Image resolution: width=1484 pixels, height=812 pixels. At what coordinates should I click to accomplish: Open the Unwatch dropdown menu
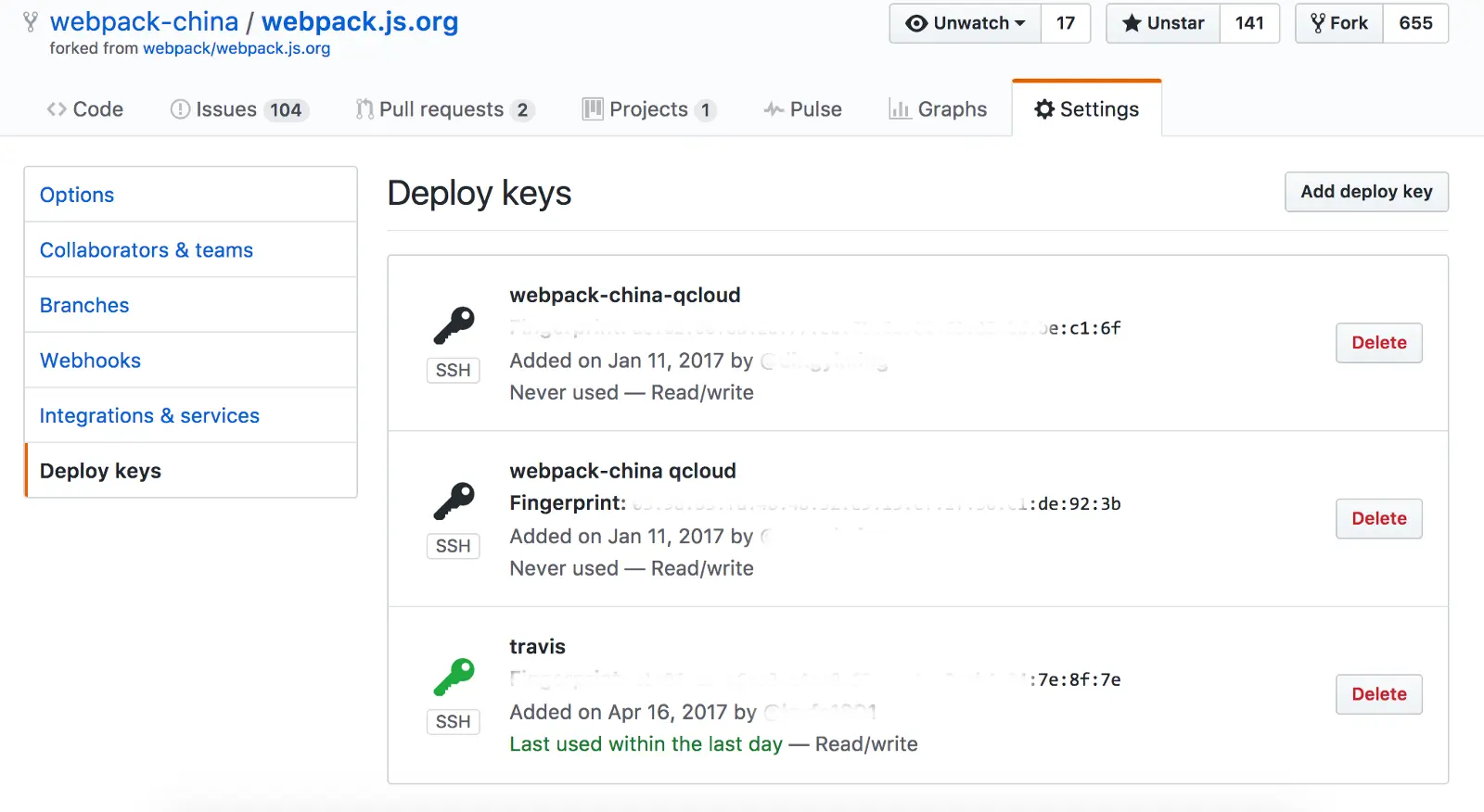[x=966, y=23]
